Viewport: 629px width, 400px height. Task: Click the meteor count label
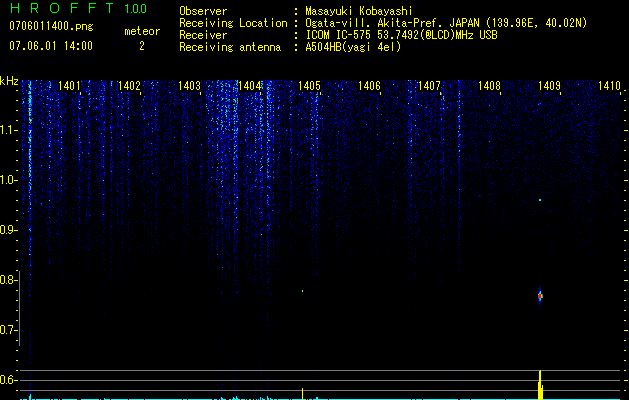pyautogui.click(x=142, y=31)
